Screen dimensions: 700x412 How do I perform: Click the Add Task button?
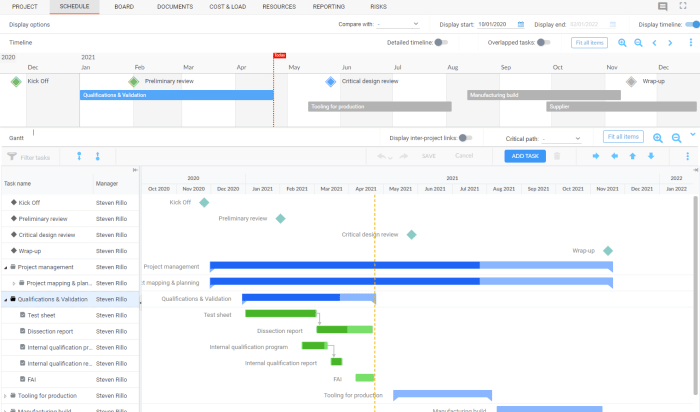tap(524, 156)
